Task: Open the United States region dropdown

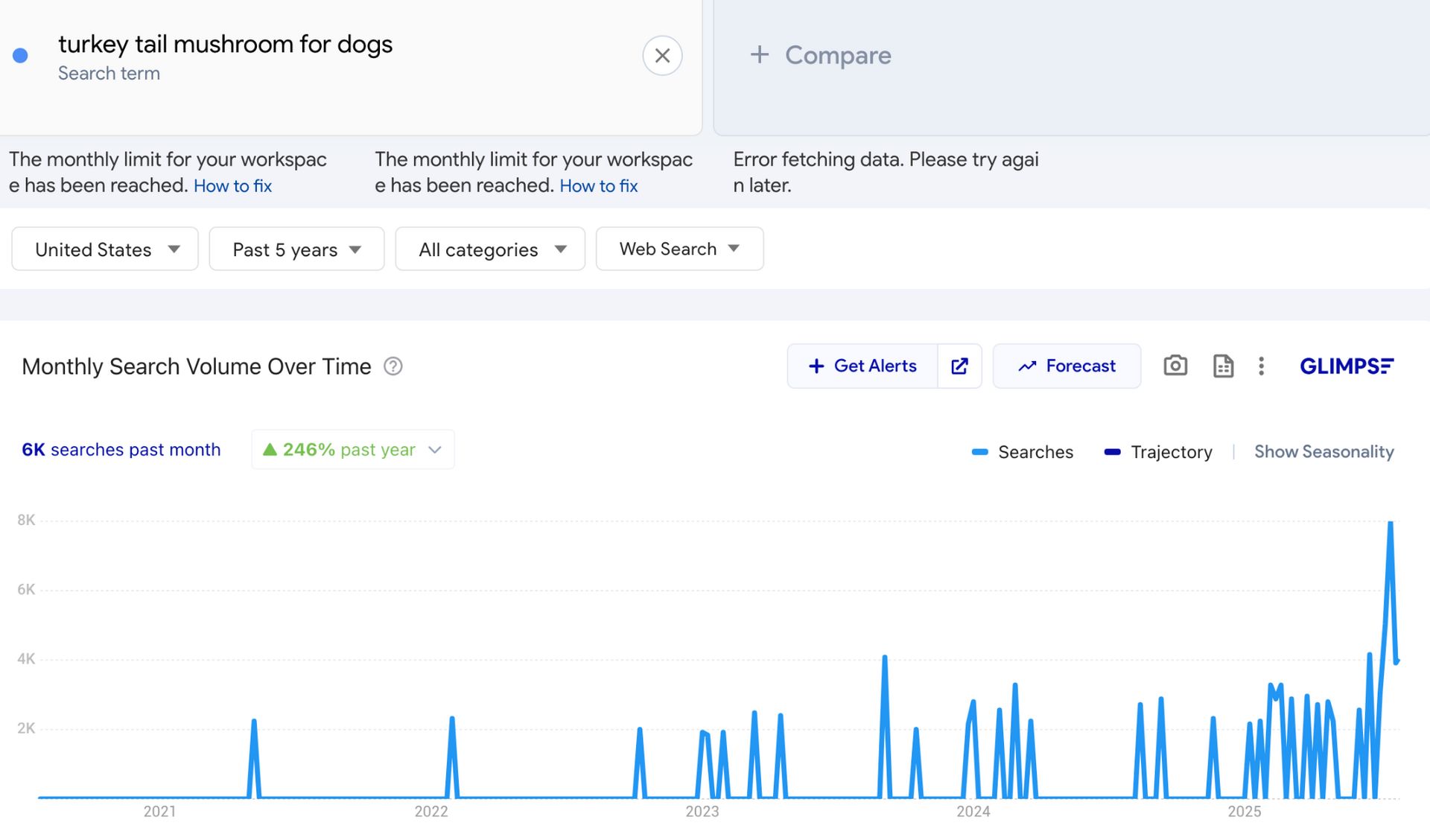Action: pyautogui.click(x=105, y=249)
